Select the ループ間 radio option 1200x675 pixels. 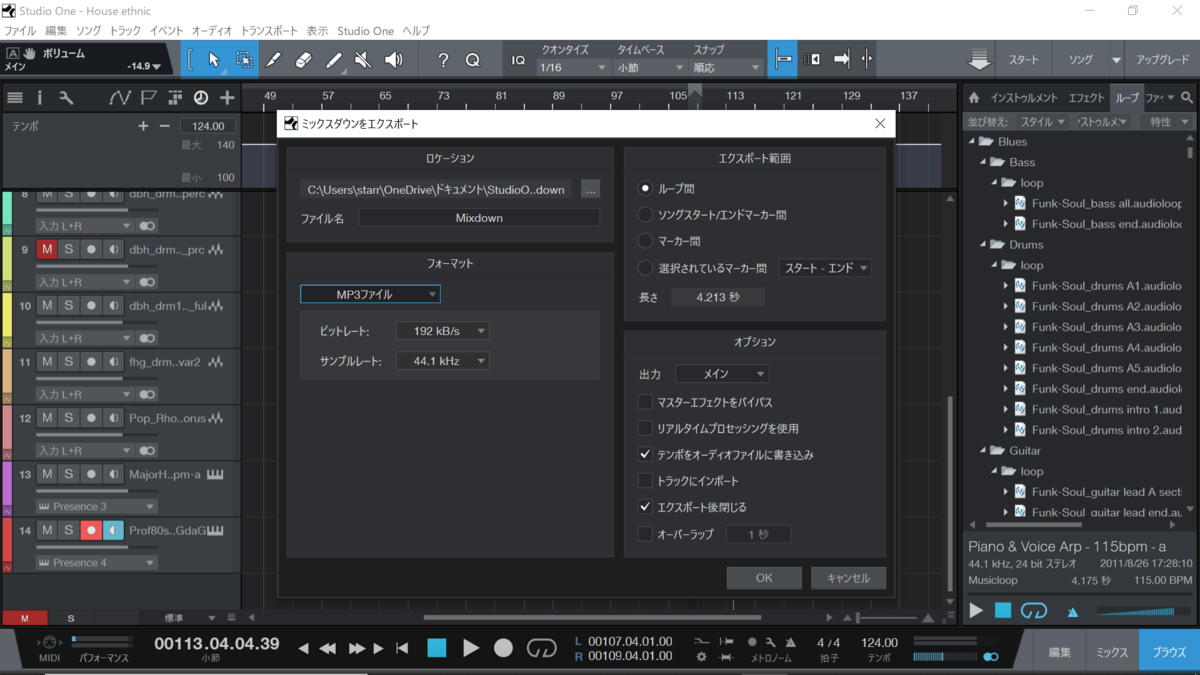tap(645, 188)
